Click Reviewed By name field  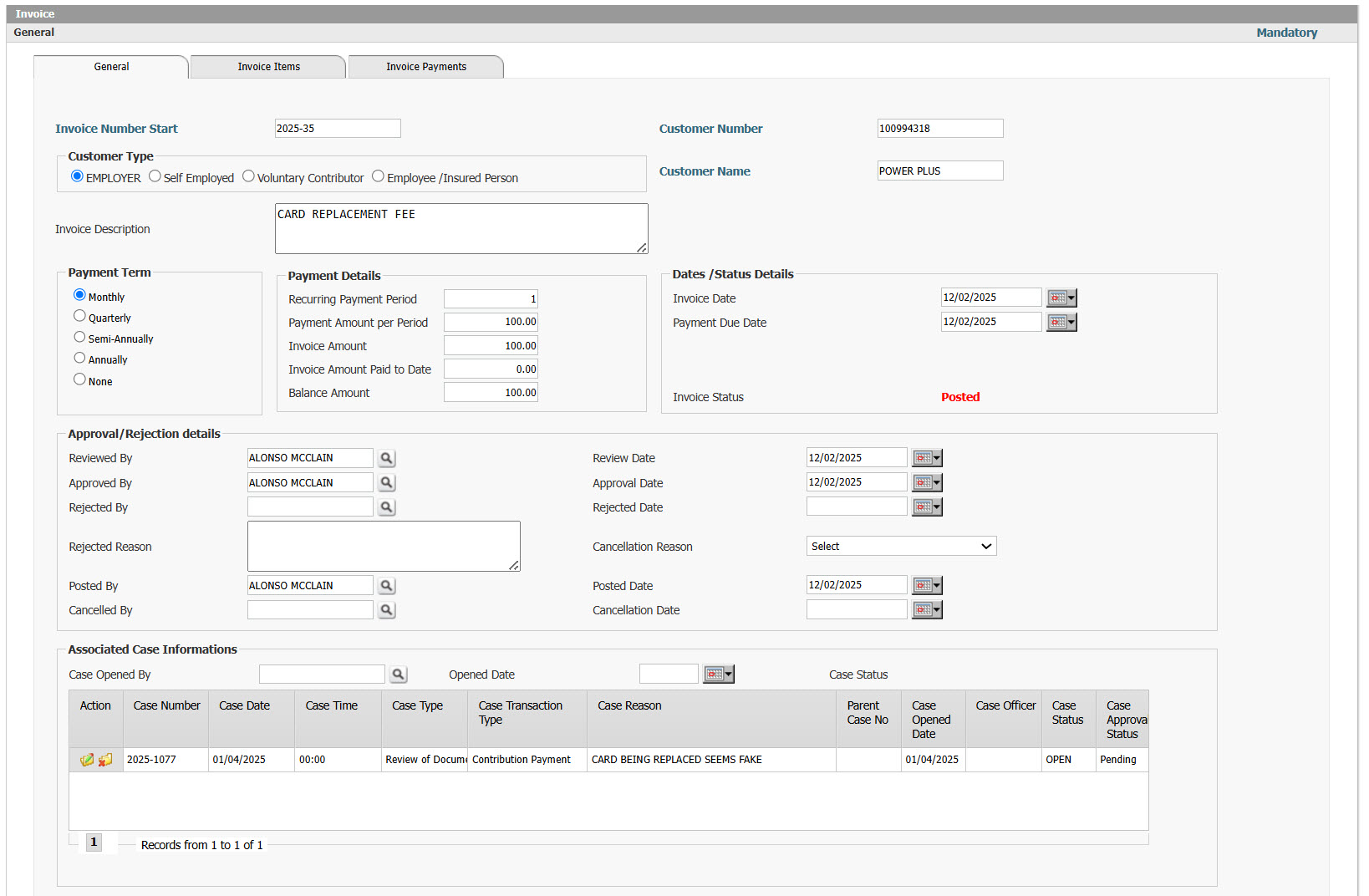point(310,458)
